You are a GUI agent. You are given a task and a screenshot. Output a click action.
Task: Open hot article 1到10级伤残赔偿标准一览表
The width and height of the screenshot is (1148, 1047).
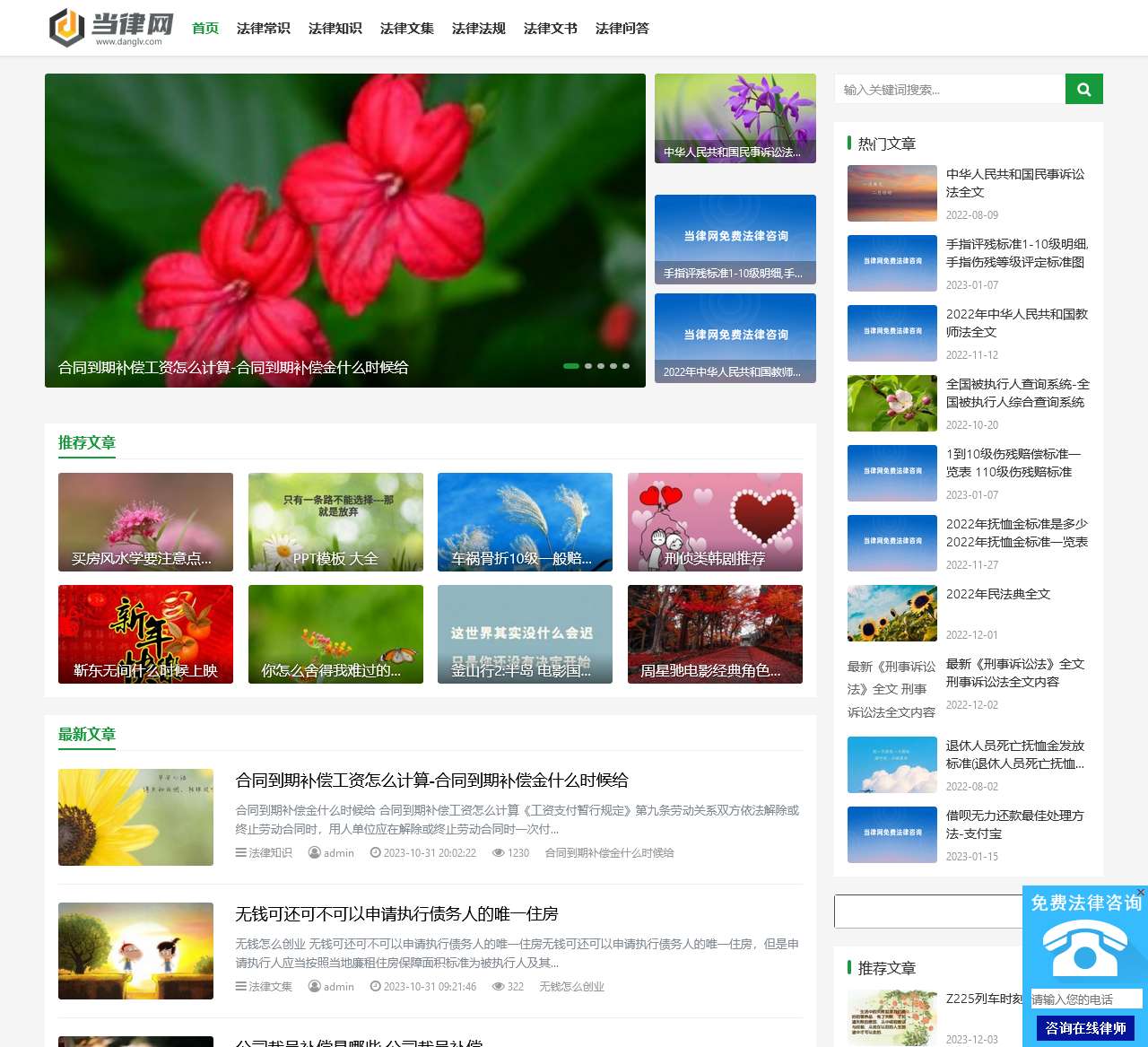tap(1013, 463)
